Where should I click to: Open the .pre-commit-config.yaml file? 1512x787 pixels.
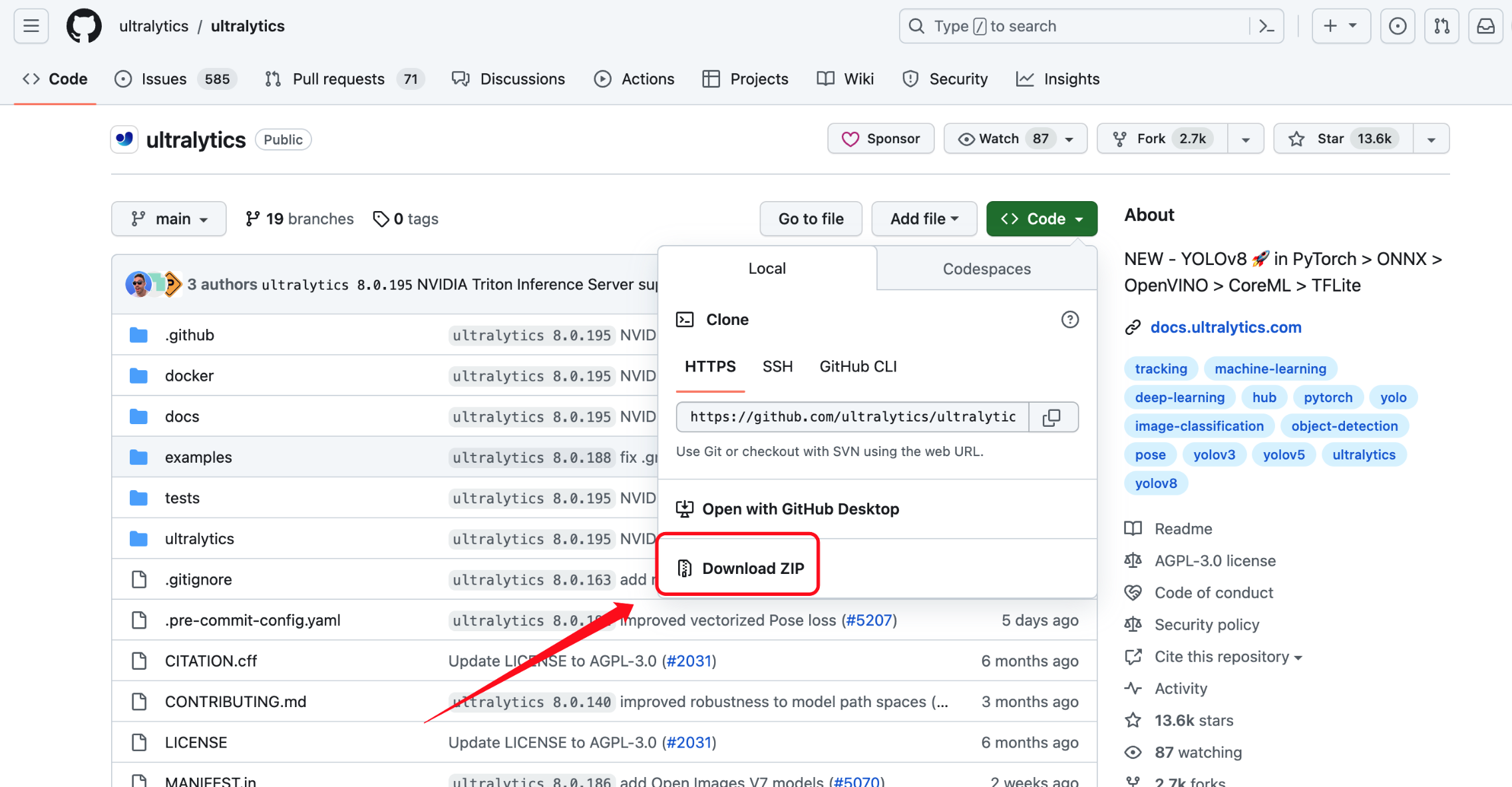click(253, 620)
